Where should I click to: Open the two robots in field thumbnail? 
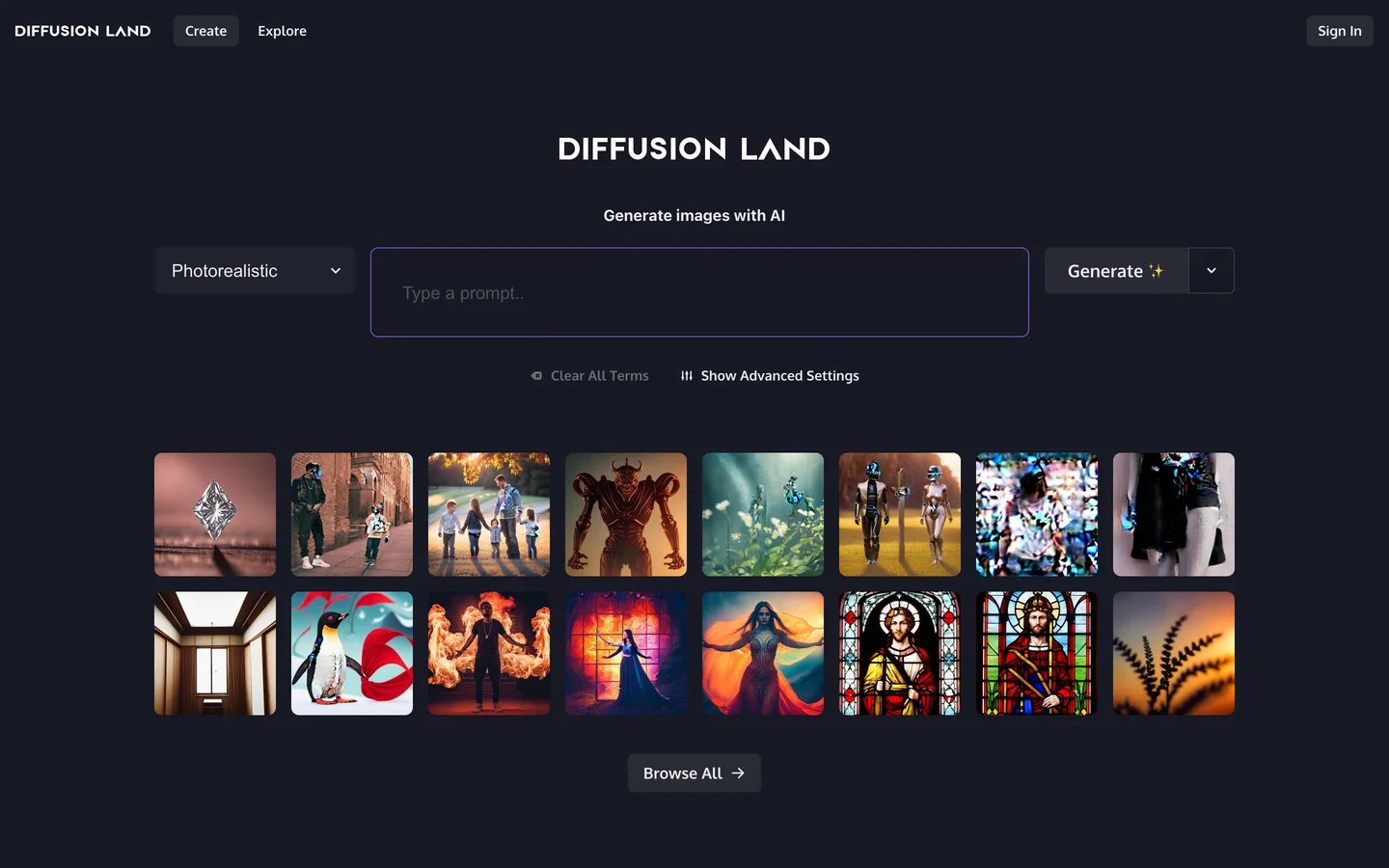pos(900,515)
